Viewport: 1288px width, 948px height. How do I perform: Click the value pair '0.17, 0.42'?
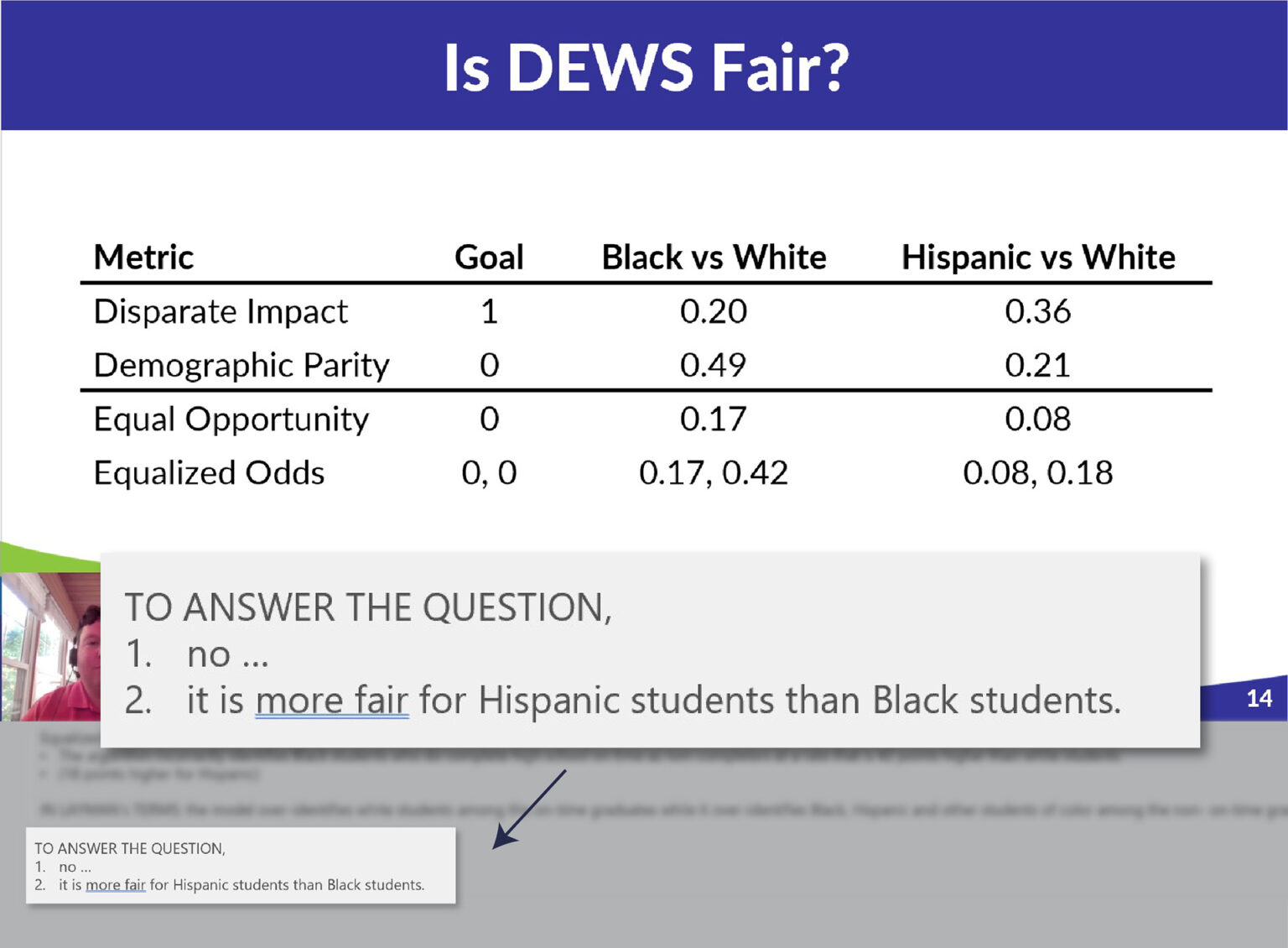[714, 472]
